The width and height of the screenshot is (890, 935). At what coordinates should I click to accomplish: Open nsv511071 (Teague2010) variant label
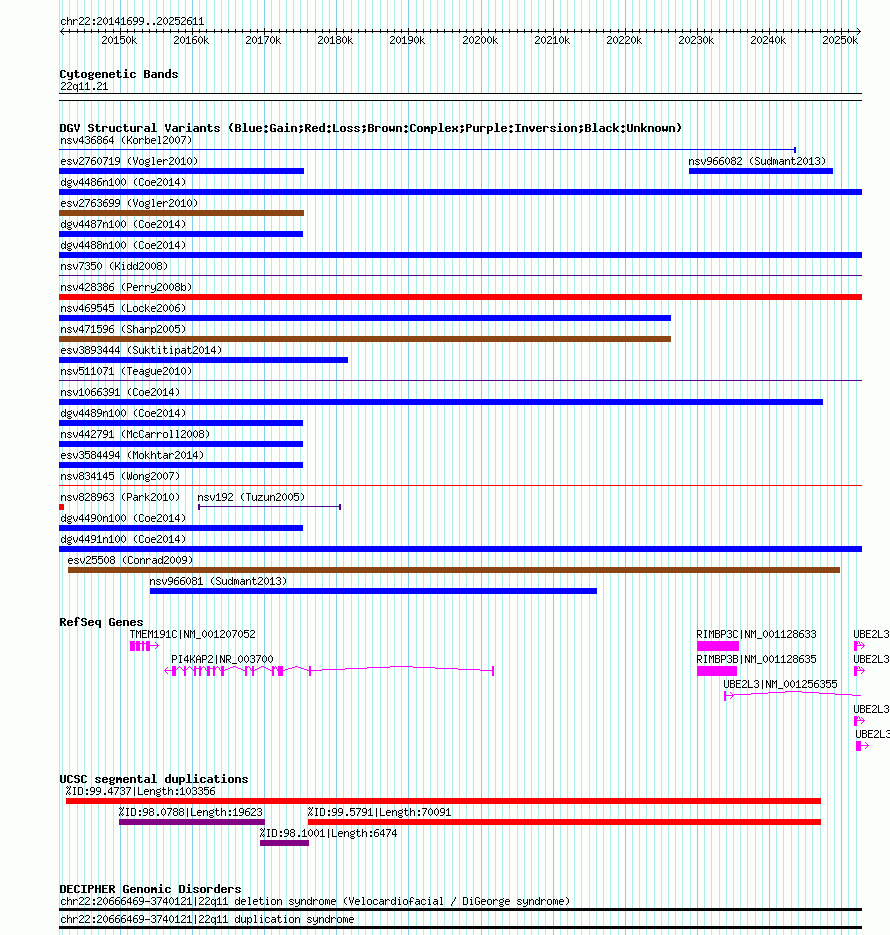[x=126, y=371]
